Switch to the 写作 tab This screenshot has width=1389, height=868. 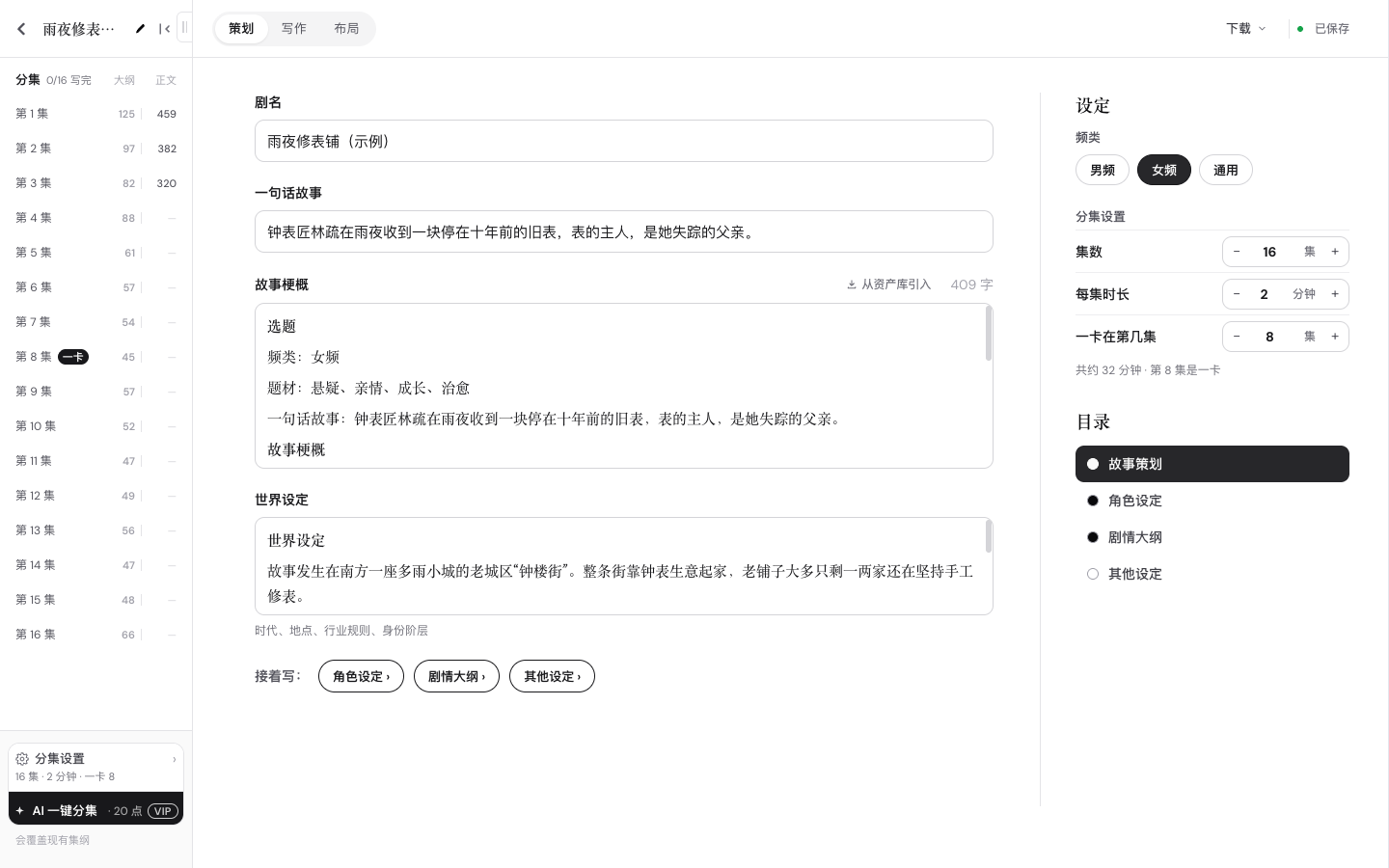point(294,29)
